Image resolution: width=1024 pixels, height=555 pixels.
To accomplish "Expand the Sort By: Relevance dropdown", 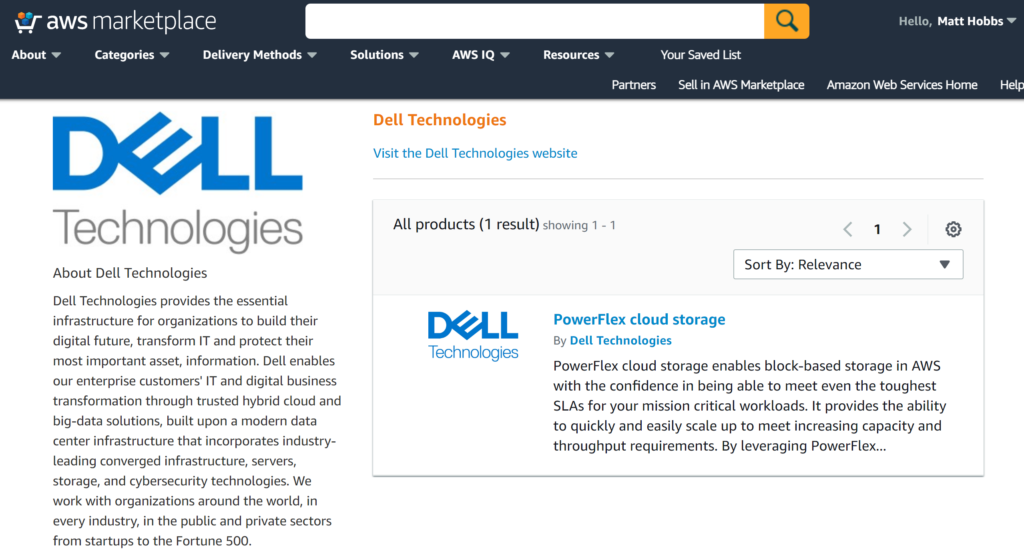I will click(848, 264).
